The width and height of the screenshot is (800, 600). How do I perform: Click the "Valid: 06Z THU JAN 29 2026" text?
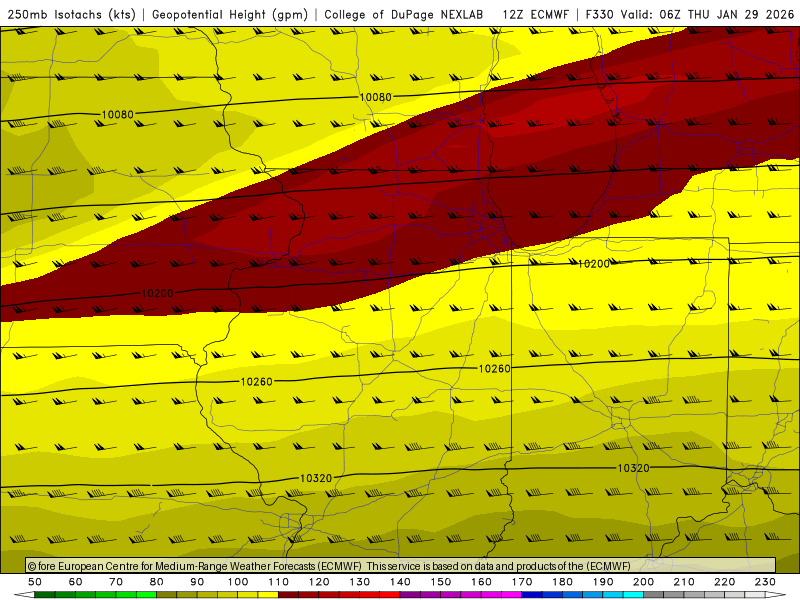(x=707, y=15)
